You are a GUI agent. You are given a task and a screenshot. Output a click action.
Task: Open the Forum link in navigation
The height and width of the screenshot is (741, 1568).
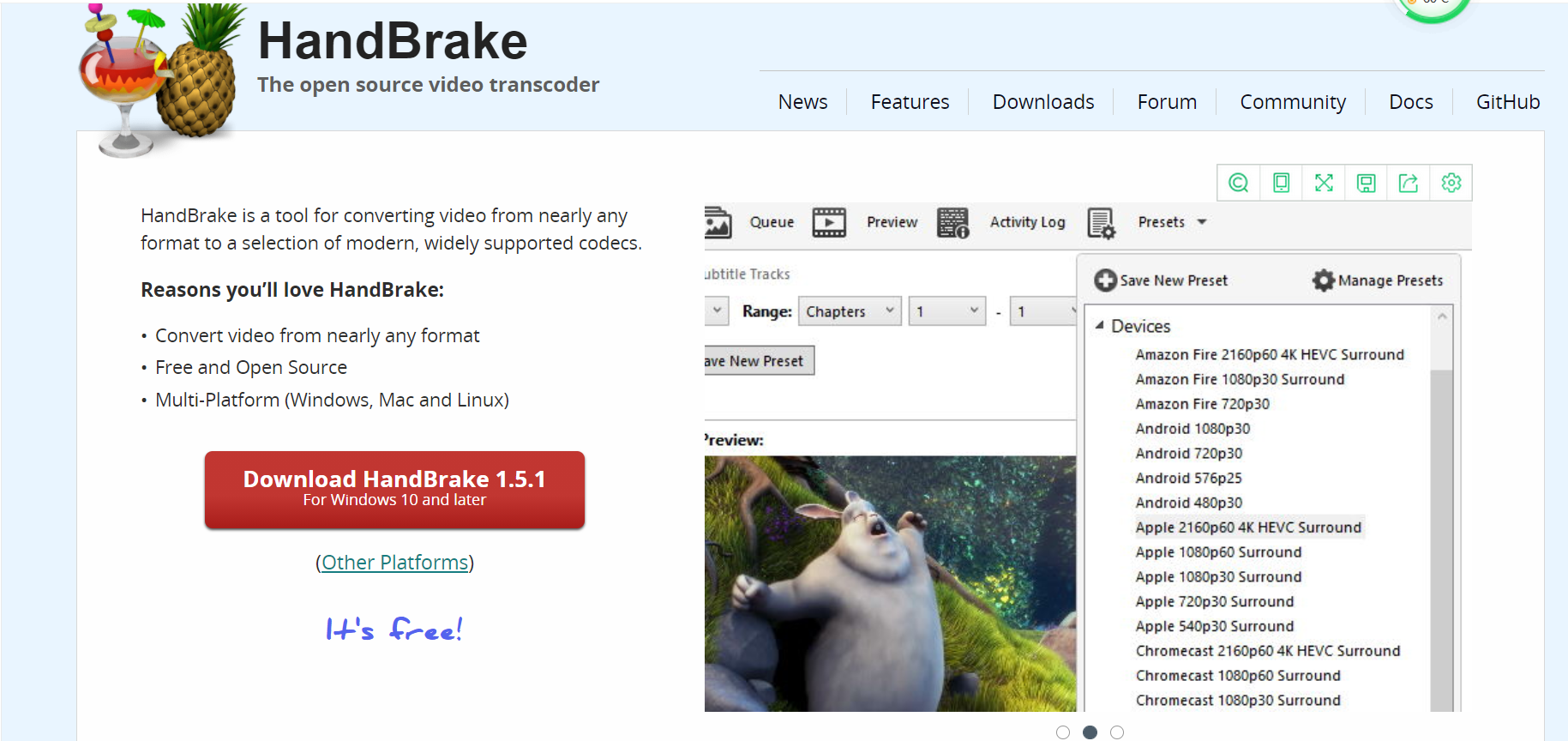1167,102
